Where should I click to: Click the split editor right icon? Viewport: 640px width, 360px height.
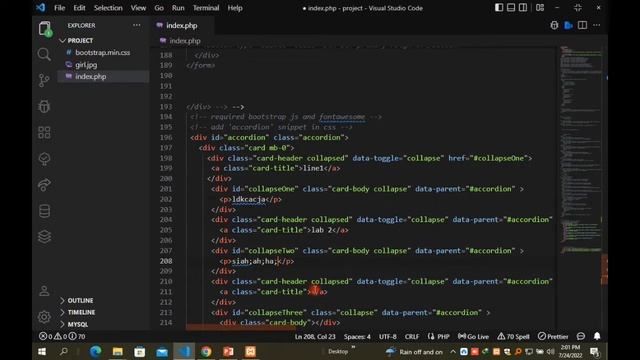(582, 25)
